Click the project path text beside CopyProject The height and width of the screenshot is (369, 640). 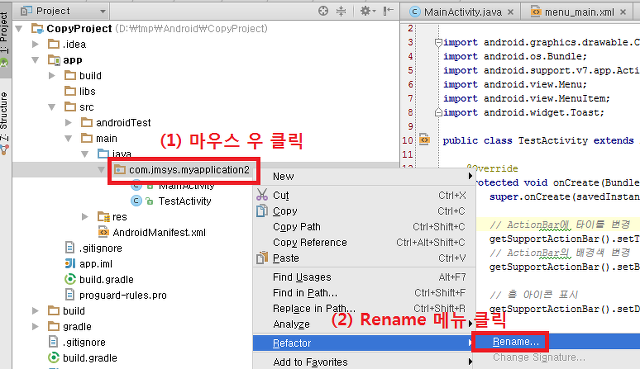(191, 29)
